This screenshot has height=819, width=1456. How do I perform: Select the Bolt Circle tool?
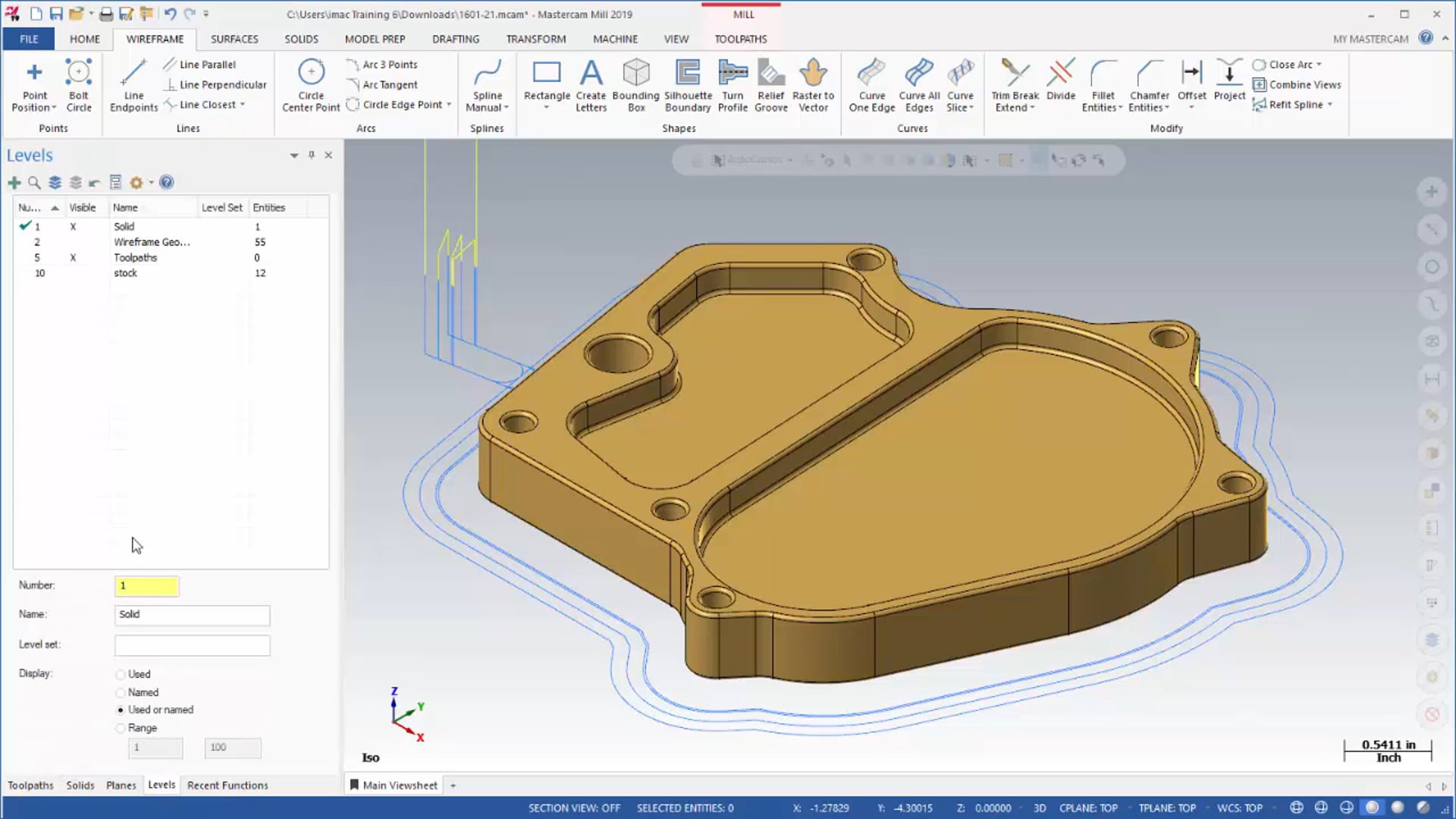79,86
